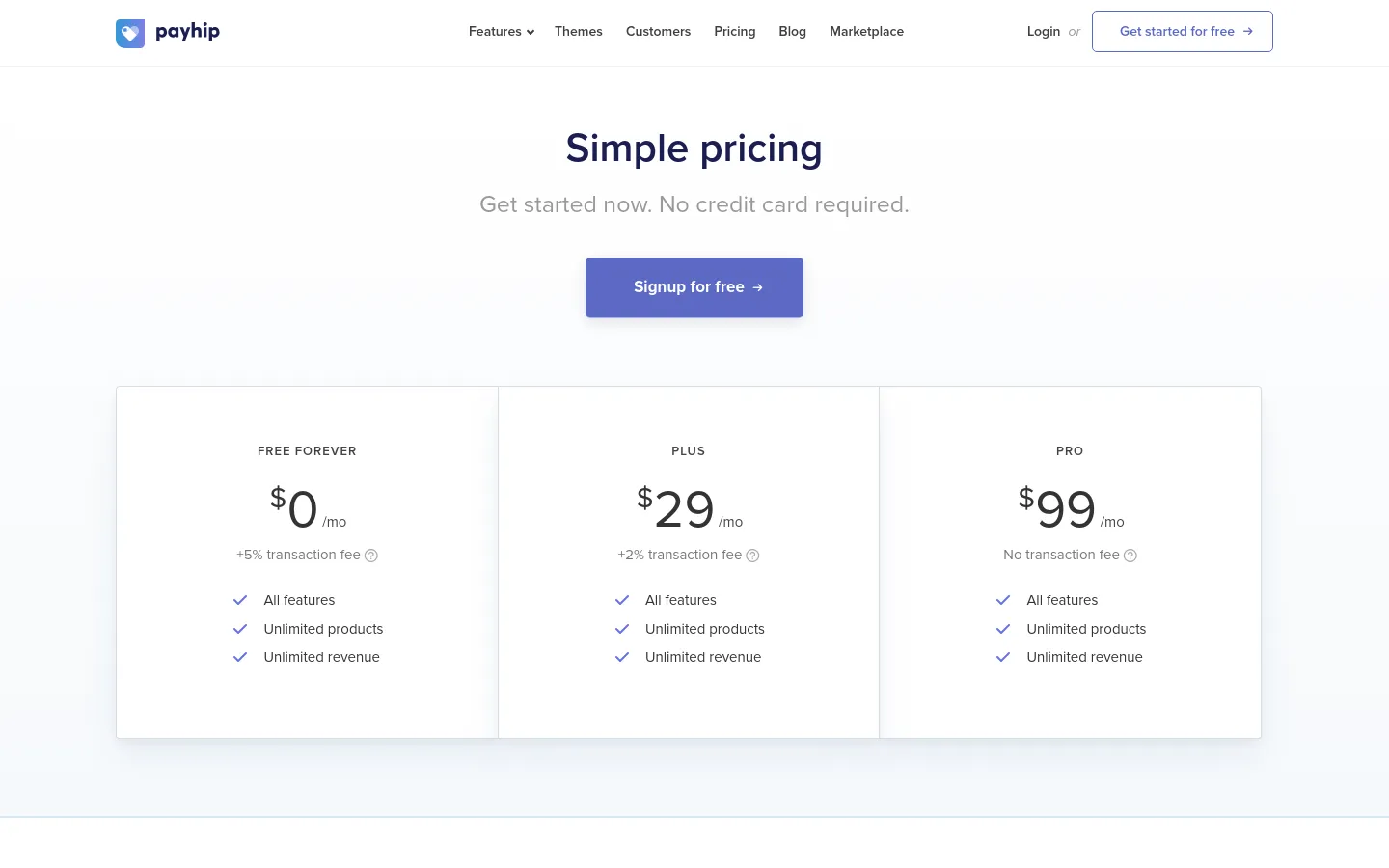Click help icon beside +5% transaction fee
1389x868 pixels.
pyautogui.click(x=371, y=556)
